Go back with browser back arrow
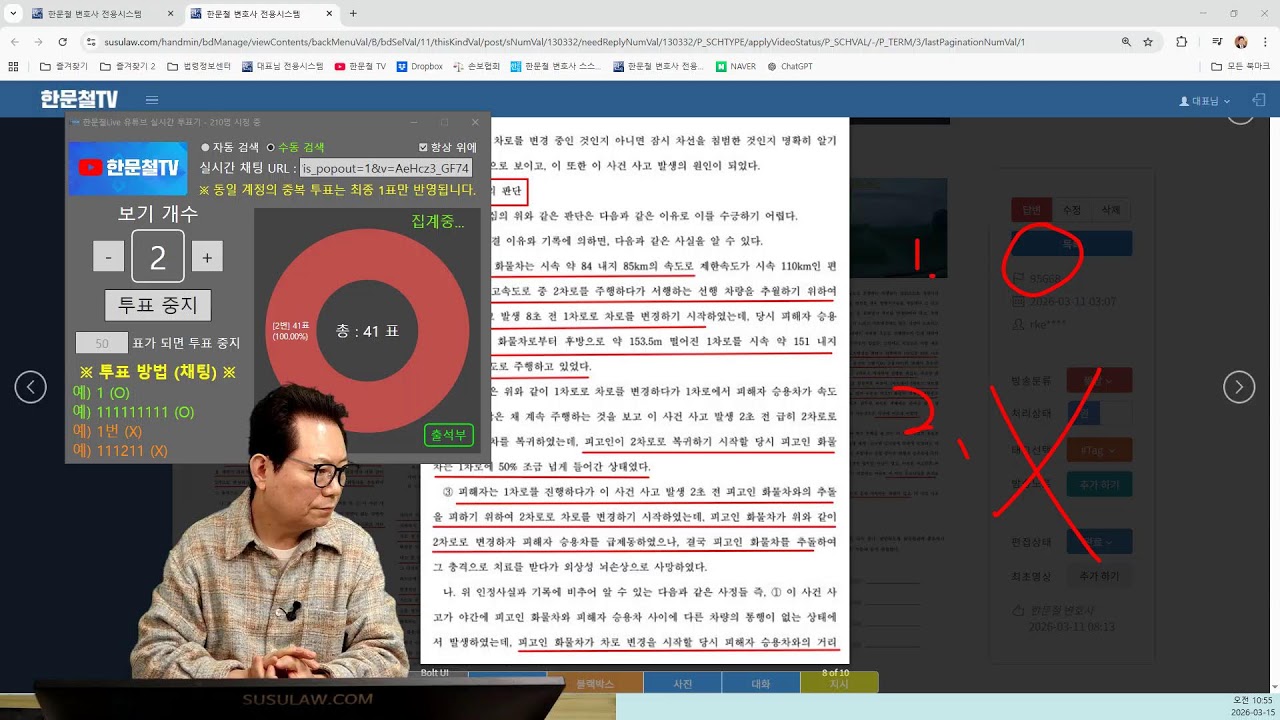Viewport: 1280px width, 720px height. click(14, 42)
